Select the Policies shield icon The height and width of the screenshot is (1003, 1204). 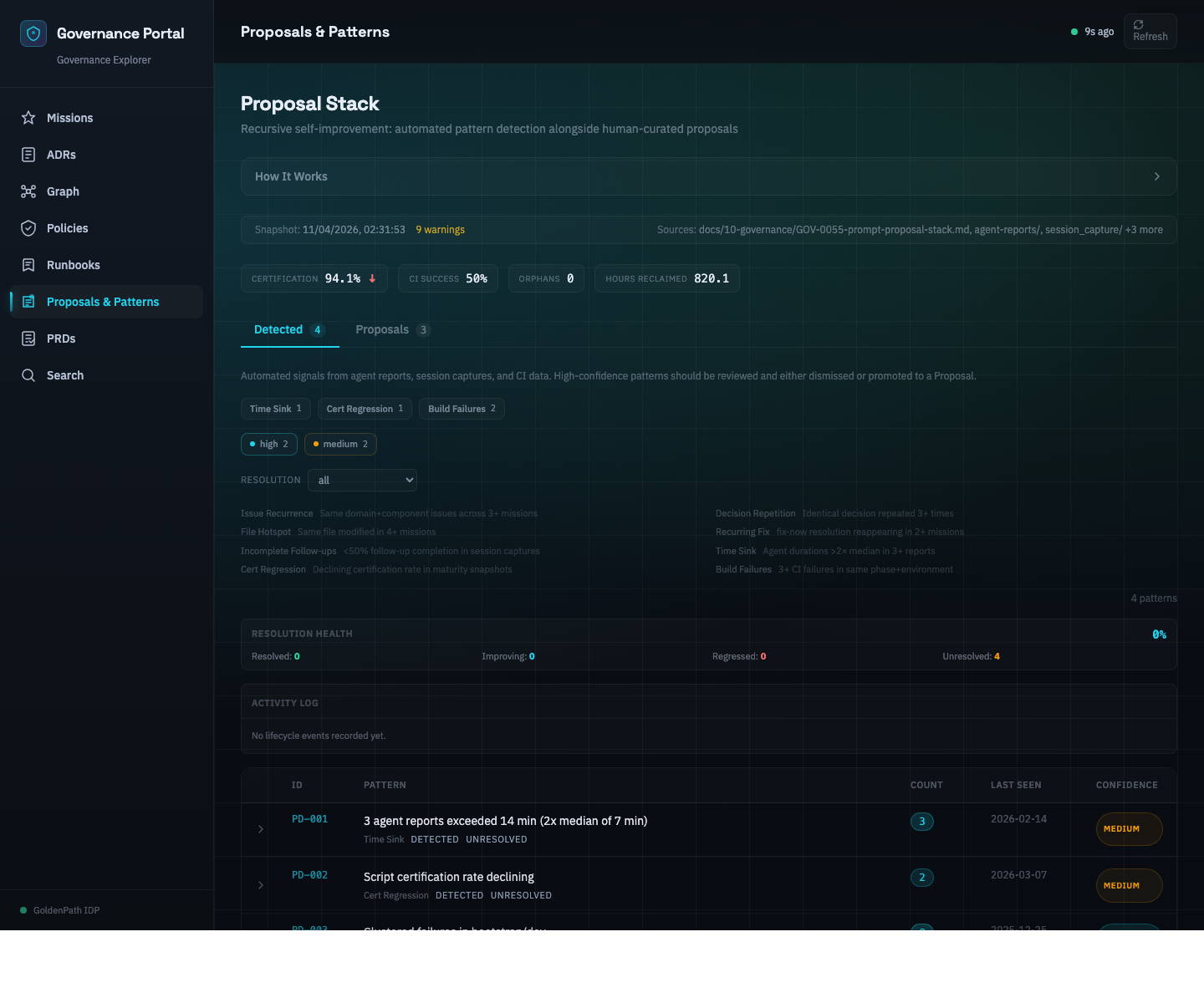coord(28,228)
